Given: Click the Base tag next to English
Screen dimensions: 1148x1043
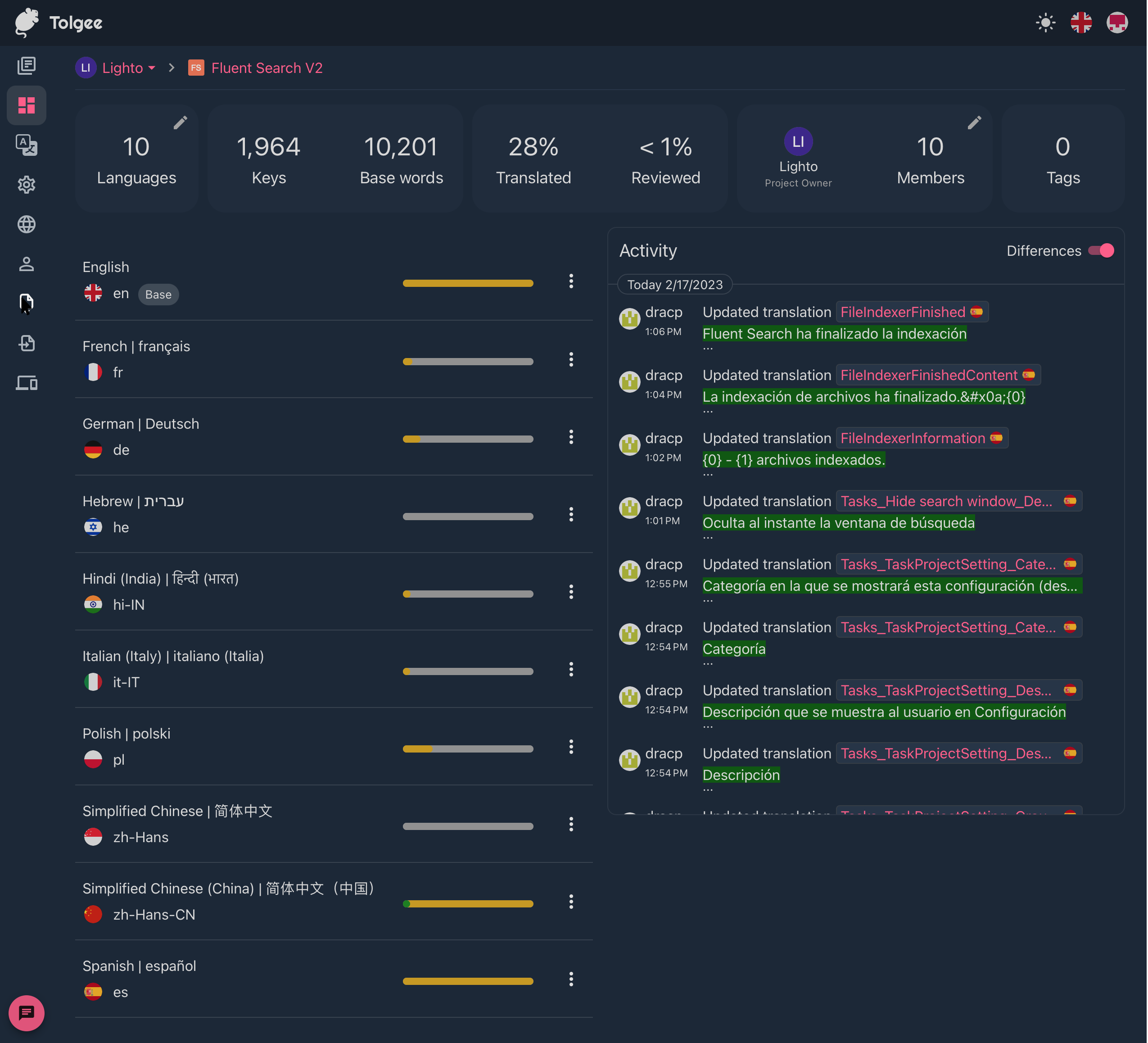Looking at the screenshot, I should [158, 295].
